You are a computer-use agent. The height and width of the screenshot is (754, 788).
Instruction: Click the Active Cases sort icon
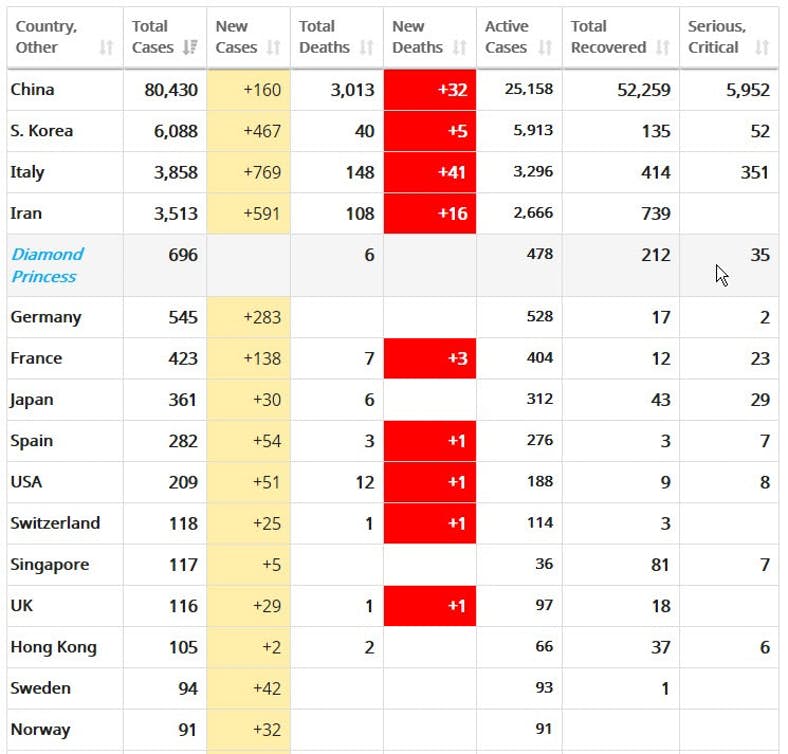tap(545, 47)
